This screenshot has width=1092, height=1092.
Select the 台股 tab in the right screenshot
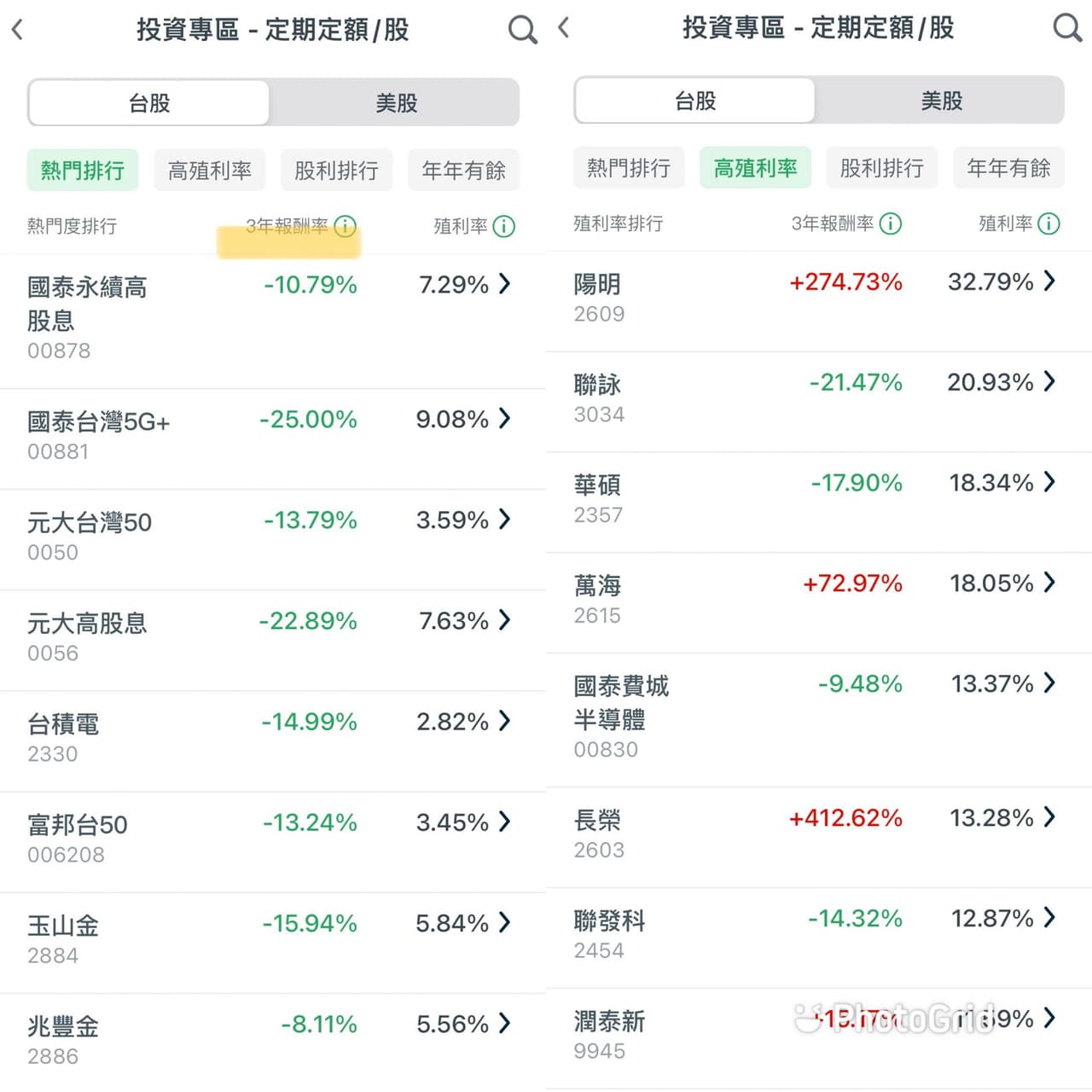pyautogui.click(x=695, y=101)
